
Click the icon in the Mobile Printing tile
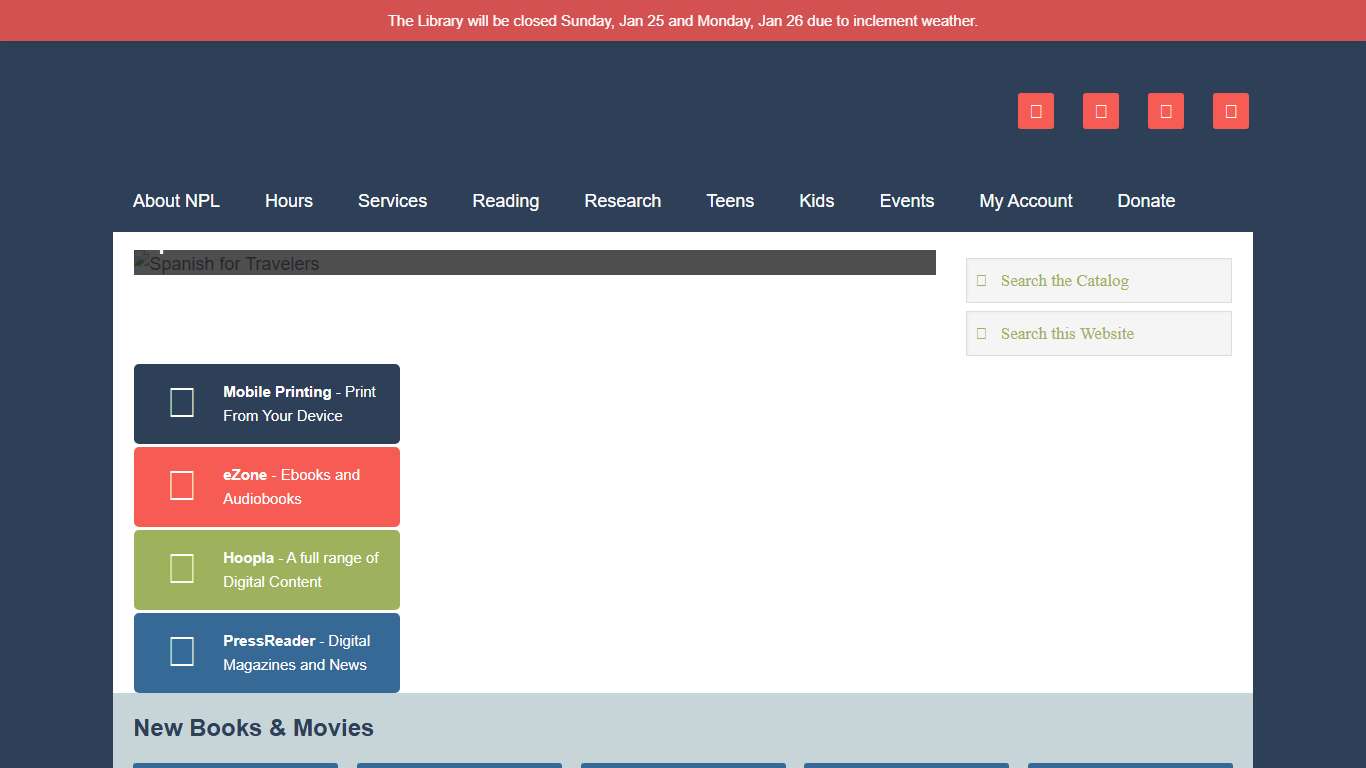tap(182, 403)
